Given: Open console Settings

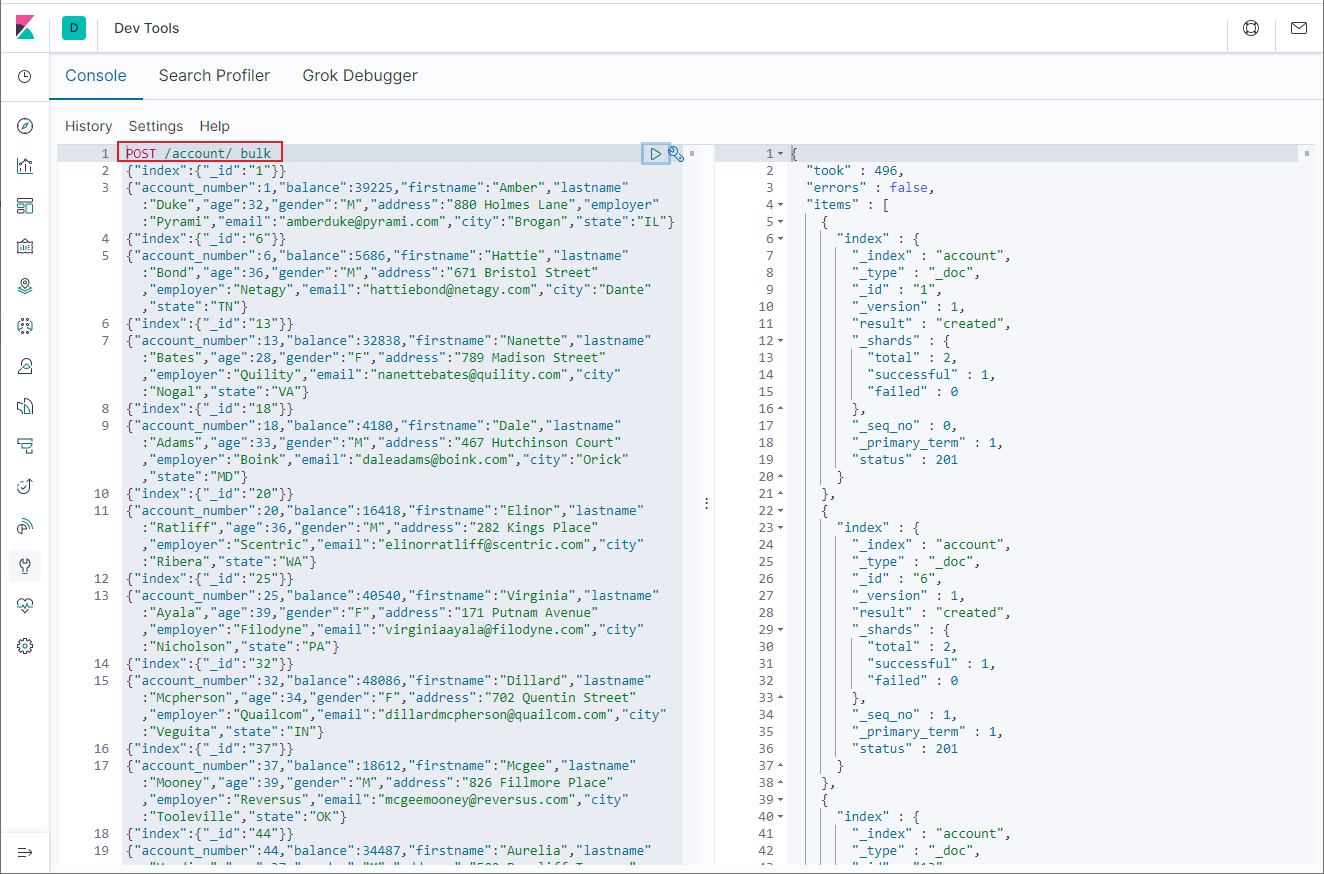Looking at the screenshot, I should tap(156, 126).
